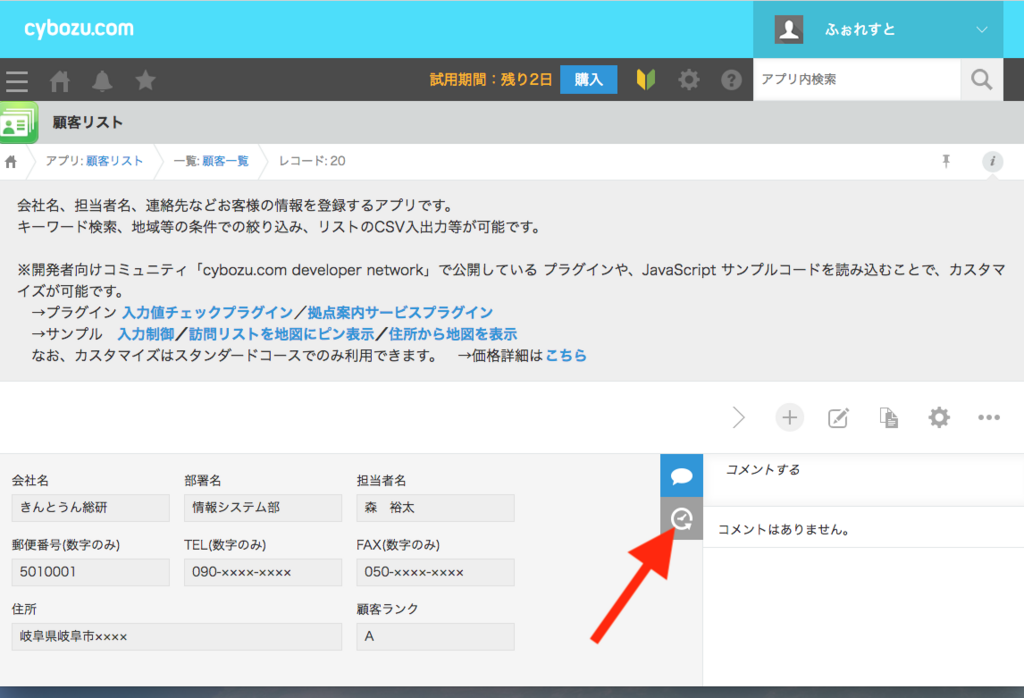Duplicate this record via the copy icon
Viewport: 1024px width, 698px height.
click(889, 417)
